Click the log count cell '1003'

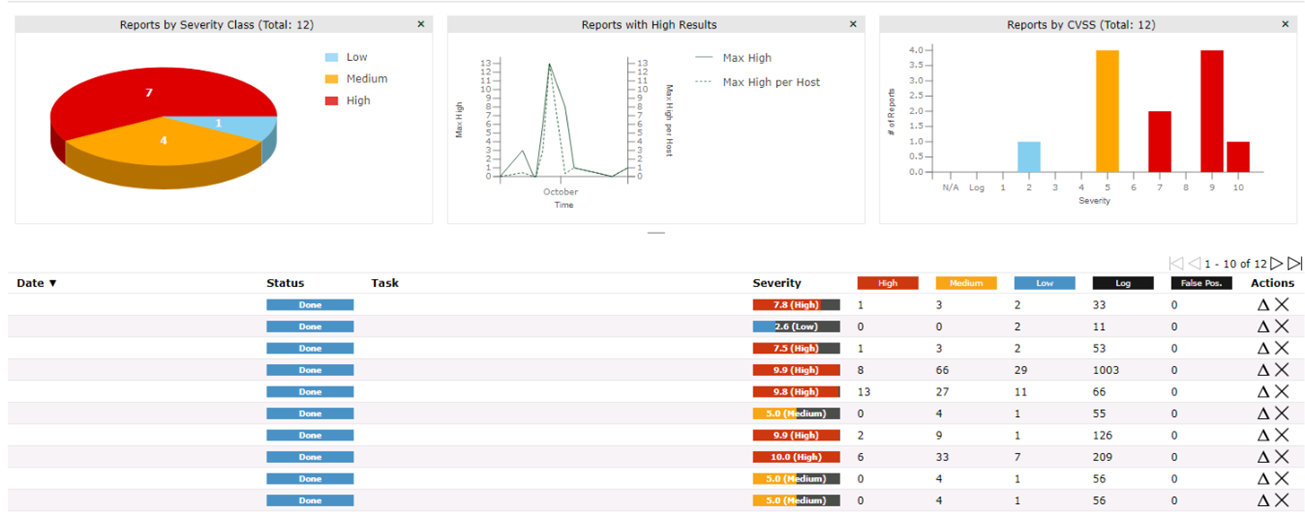[1106, 370]
